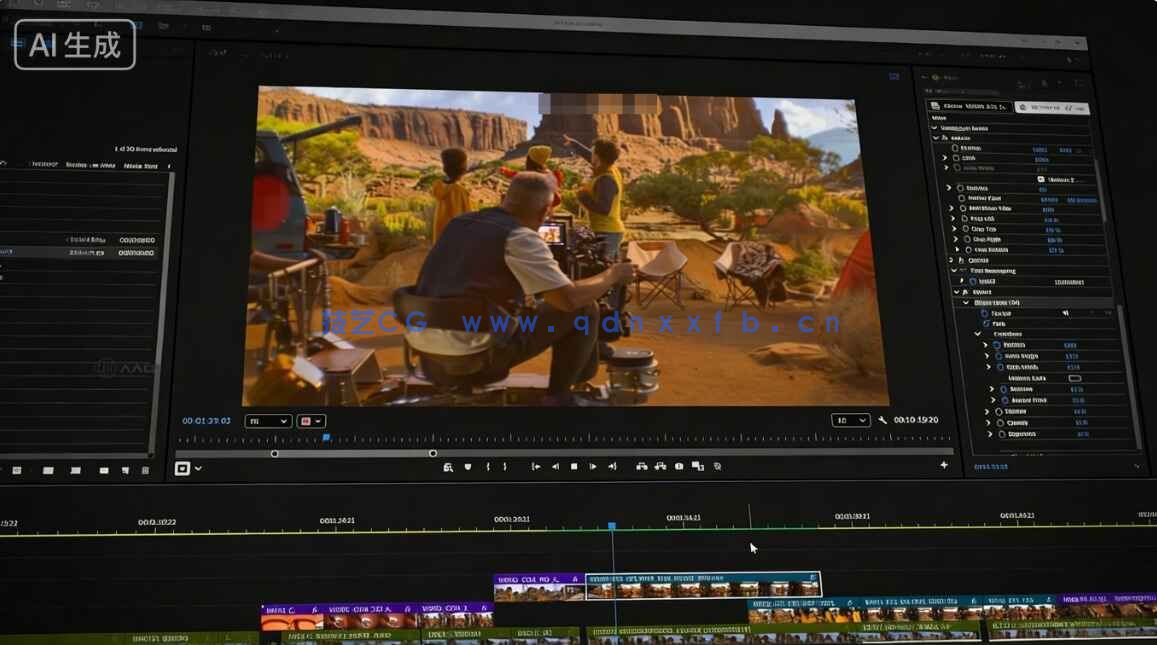Open the playback resolution dropdown near the timecode
1157x645 pixels.
click(850, 420)
